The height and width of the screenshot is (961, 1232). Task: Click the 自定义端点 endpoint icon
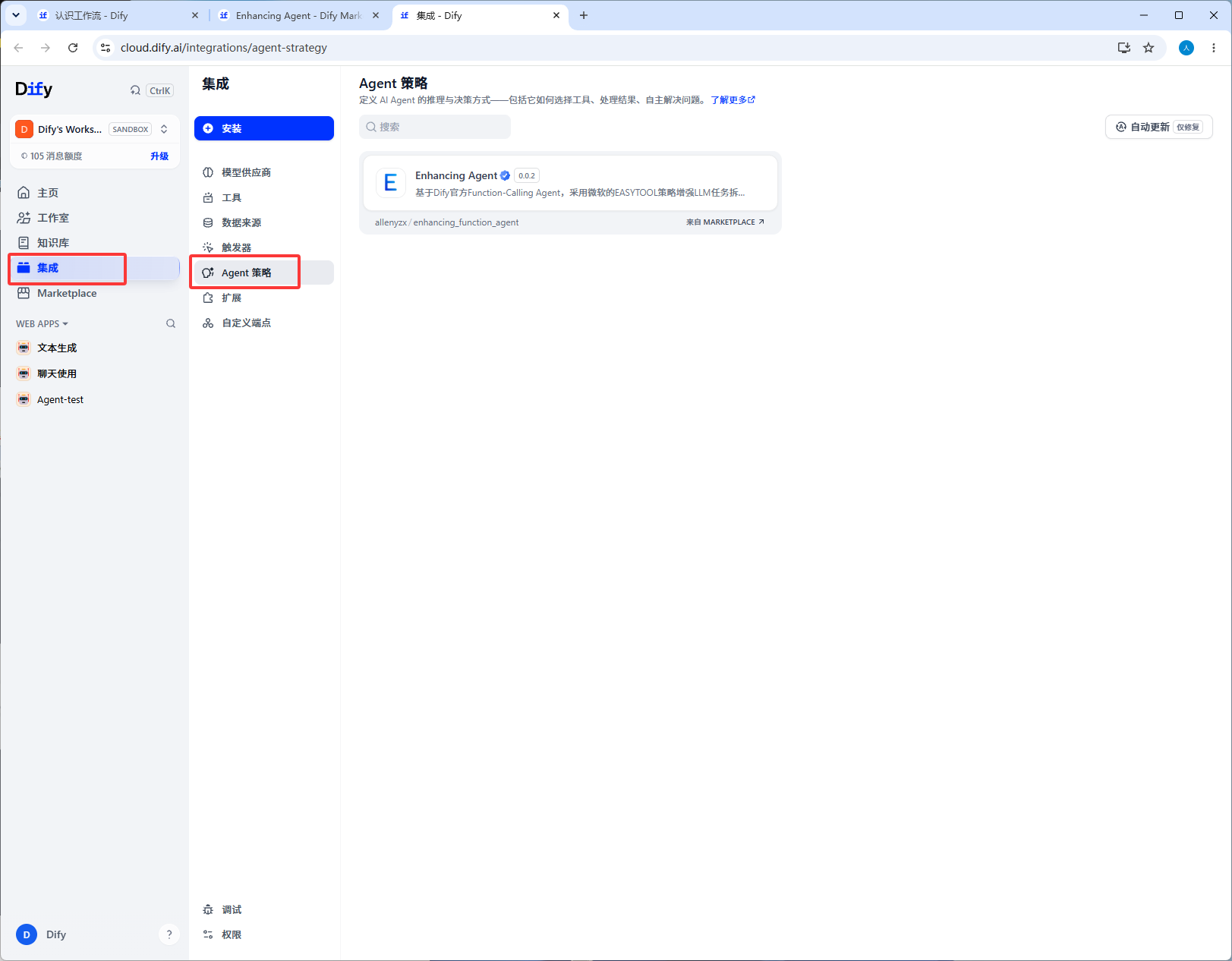click(208, 323)
